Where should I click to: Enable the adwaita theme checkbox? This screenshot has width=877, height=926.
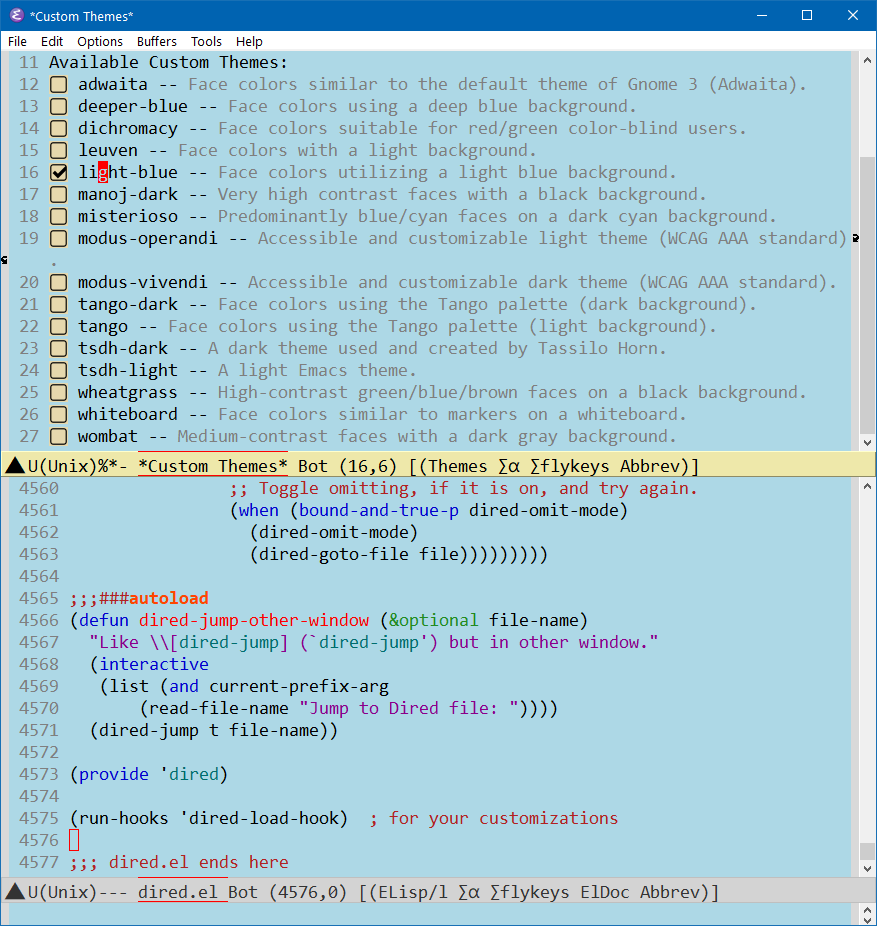[58, 84]
